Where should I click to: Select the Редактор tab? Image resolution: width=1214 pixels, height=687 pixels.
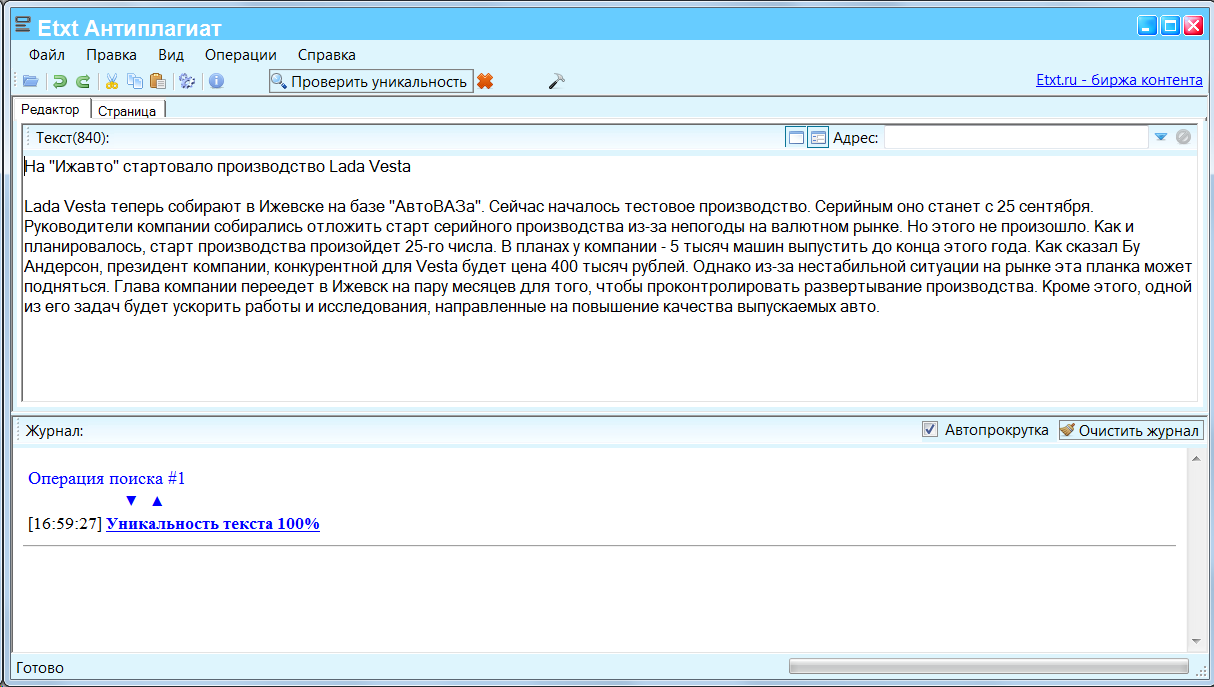51,109
